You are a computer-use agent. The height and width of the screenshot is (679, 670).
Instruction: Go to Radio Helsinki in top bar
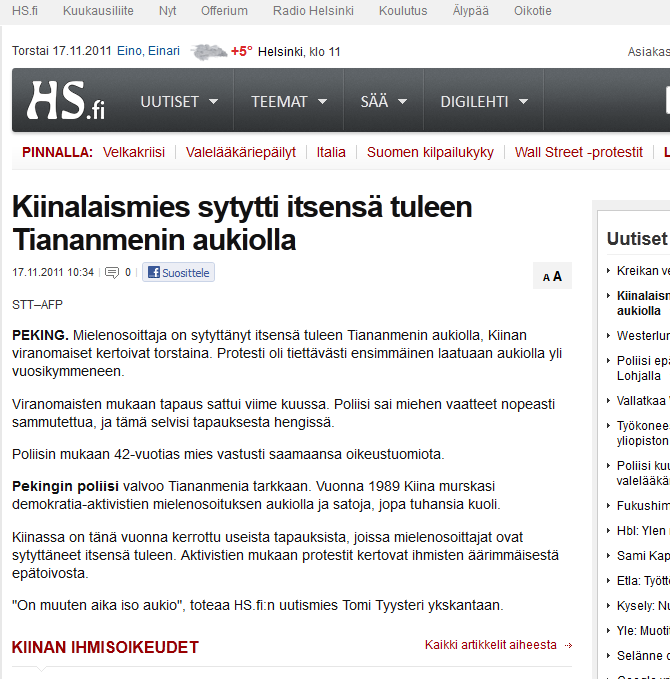313,11
